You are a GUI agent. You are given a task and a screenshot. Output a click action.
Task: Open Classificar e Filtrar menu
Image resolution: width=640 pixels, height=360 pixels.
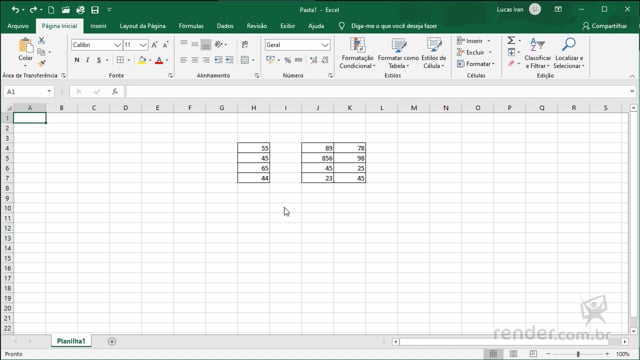pyautogui.click(x=537, y=53)
